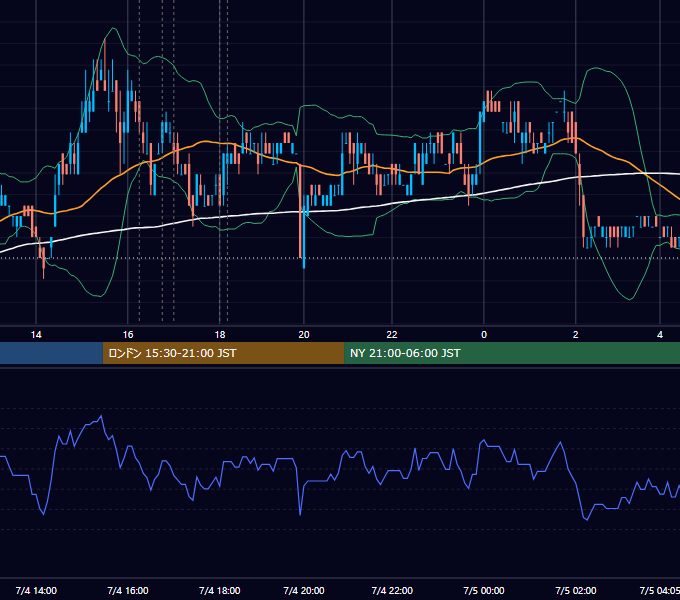Click the 18 hour label on price chart axis
This screenshot has width=680, height=600.
tap(220, 335)
